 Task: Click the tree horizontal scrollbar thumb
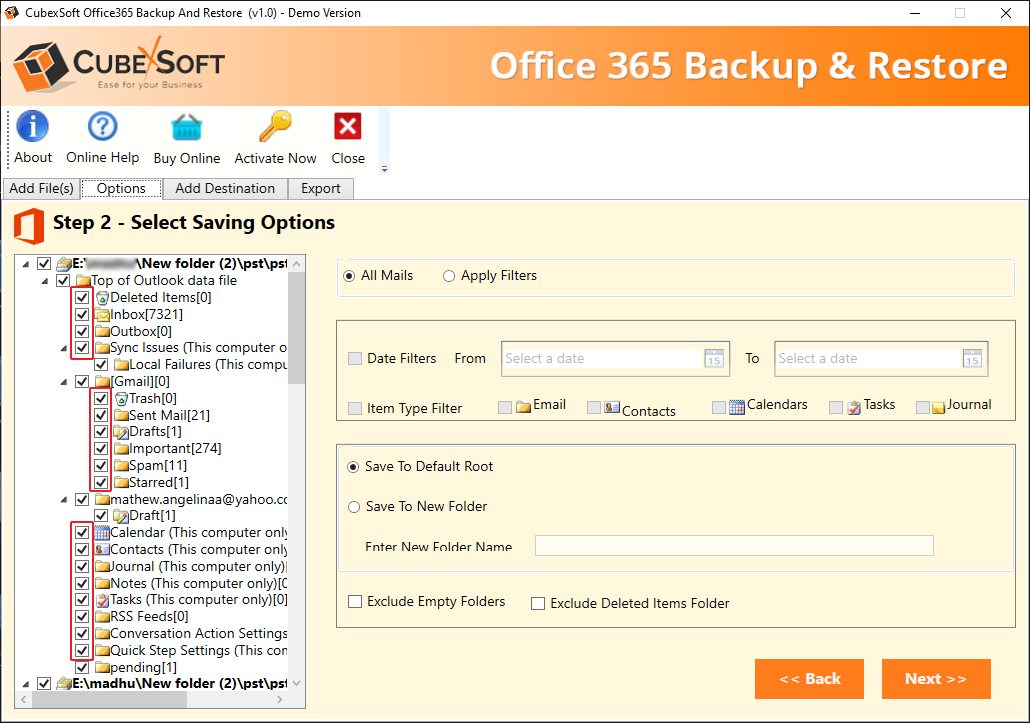[110, 700]
